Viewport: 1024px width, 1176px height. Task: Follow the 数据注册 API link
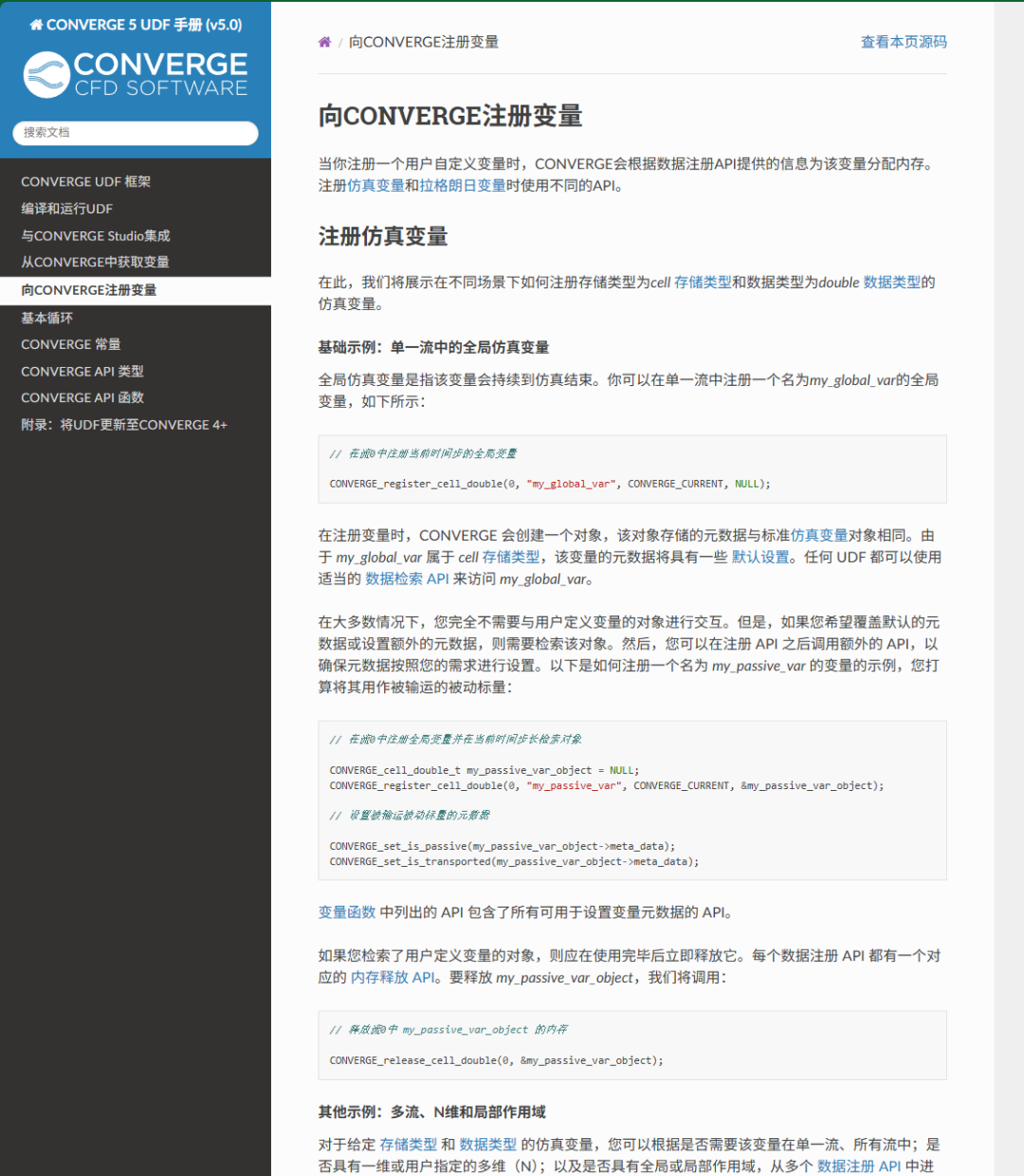pyautogui.click(x=859, y=1167)
